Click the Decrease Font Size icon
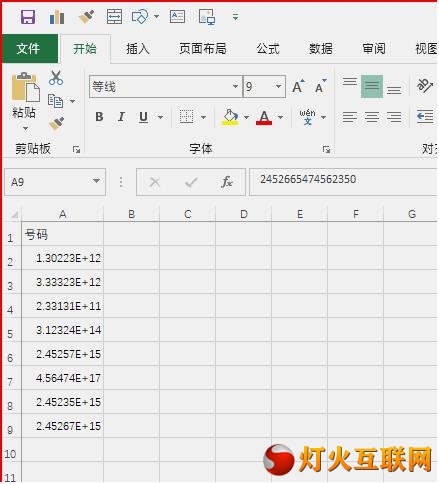 320,86
